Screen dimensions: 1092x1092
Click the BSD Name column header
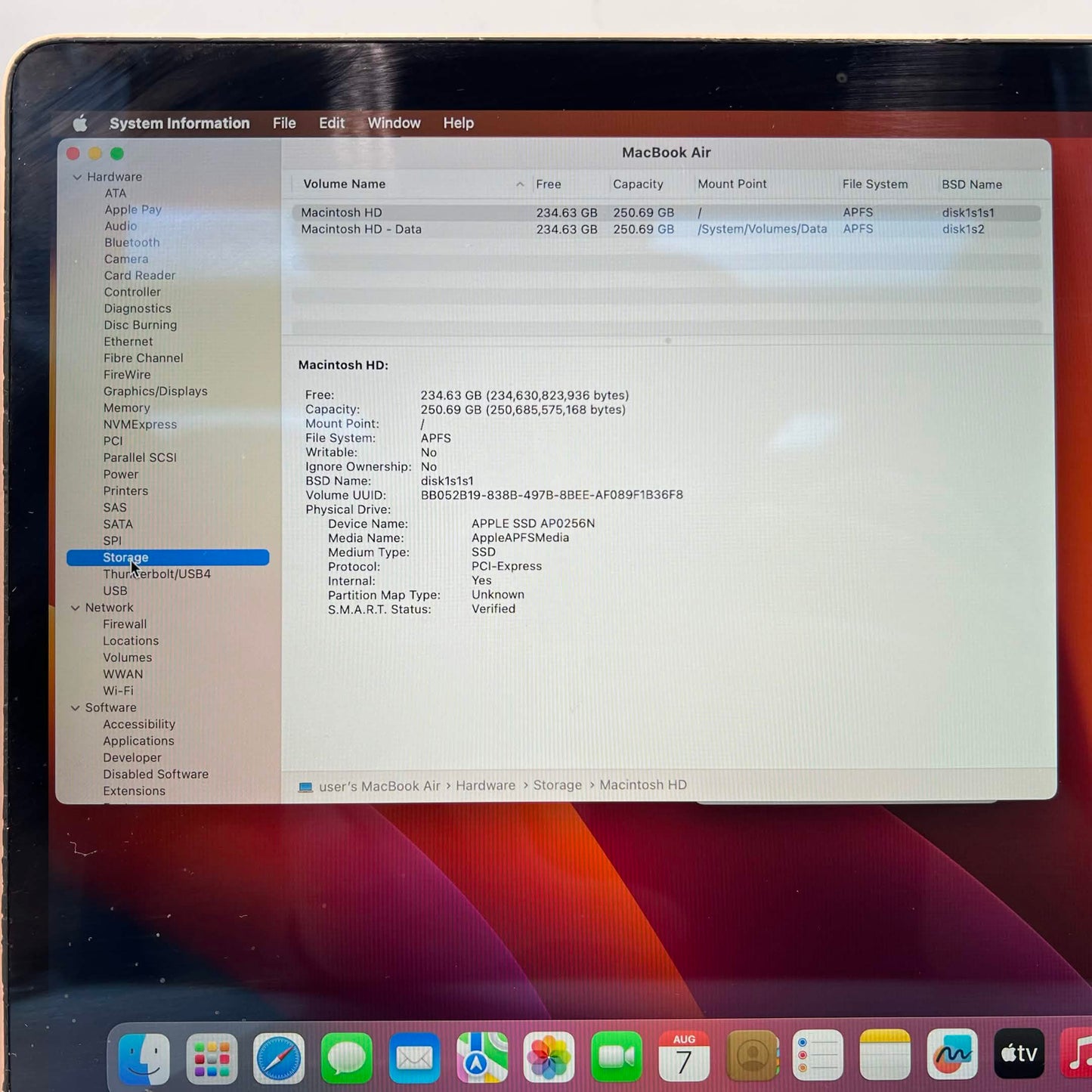[x=972, y=184]
